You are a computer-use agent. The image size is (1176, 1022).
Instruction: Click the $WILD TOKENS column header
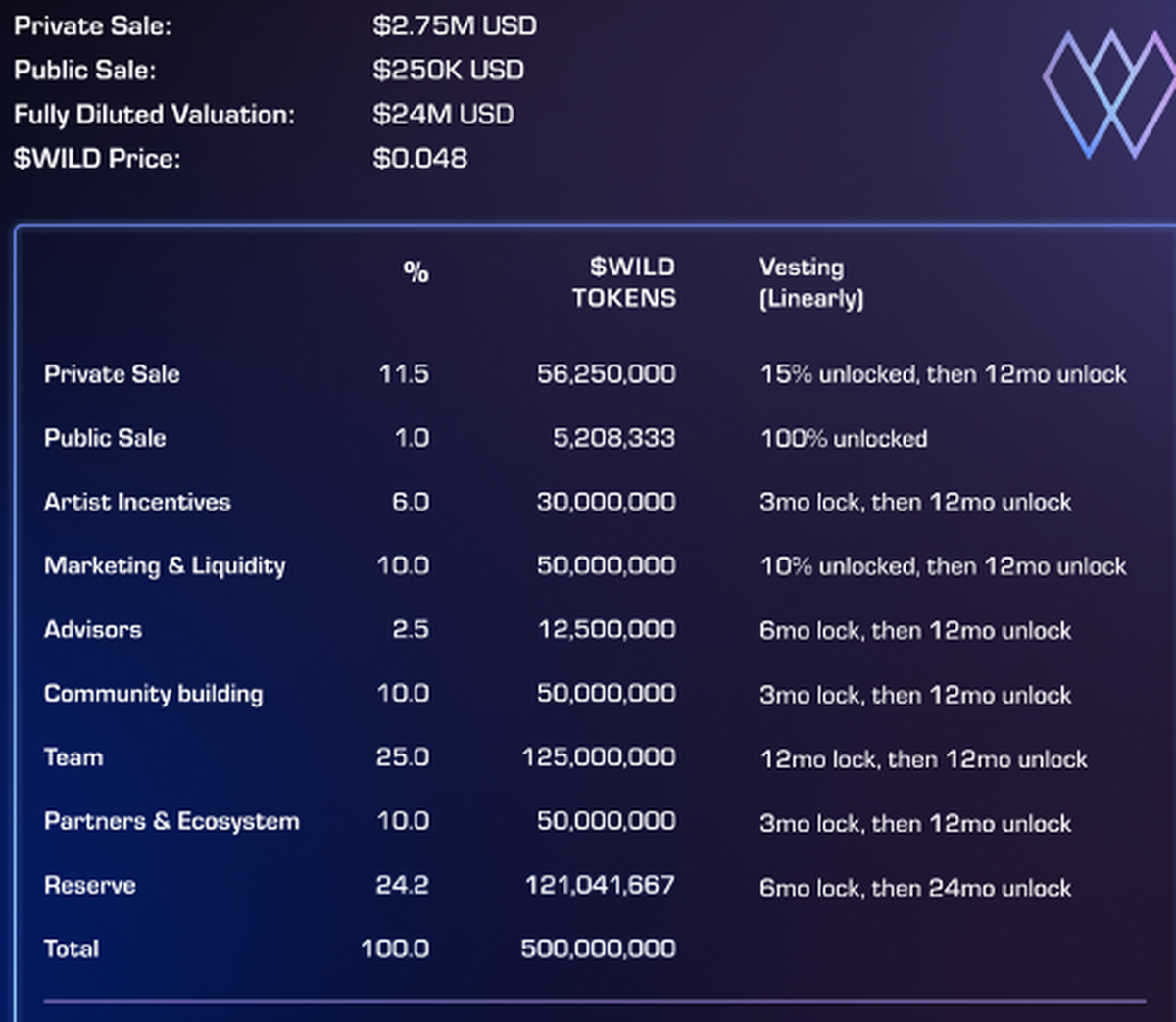click(624, 282)
